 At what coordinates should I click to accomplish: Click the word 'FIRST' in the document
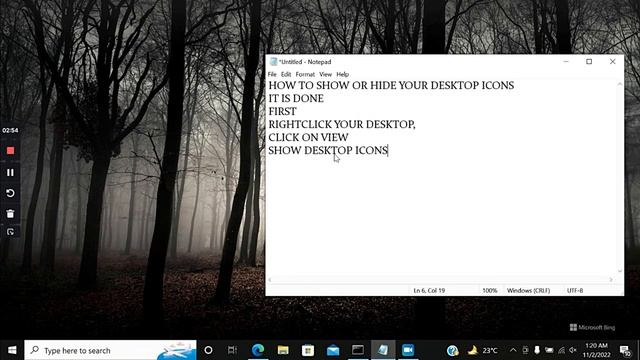coord(282,111)
